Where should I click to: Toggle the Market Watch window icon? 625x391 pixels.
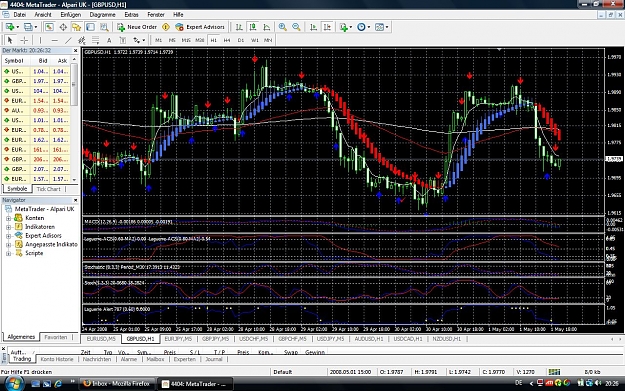(x=49, y=27)
